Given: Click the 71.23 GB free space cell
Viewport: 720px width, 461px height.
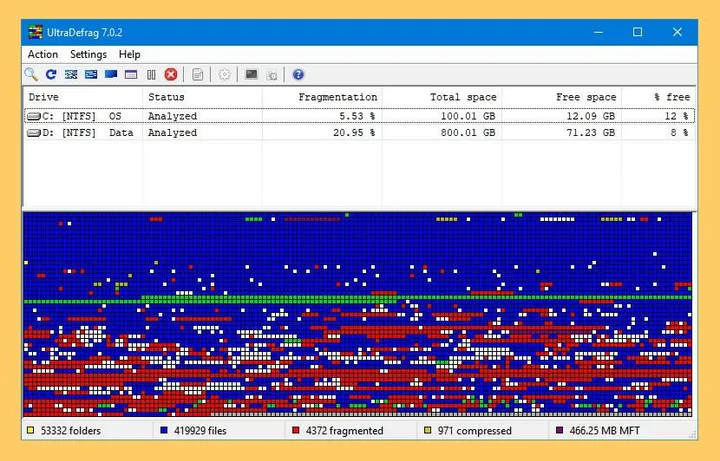Looking at the screenshot, I should (591, 133).
